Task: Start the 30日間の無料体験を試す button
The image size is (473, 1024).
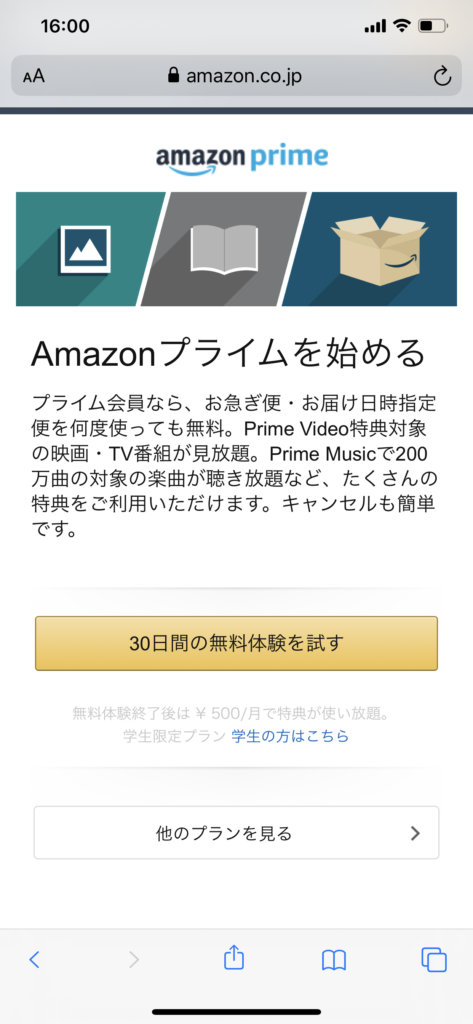Action: [x=236, y=643]
